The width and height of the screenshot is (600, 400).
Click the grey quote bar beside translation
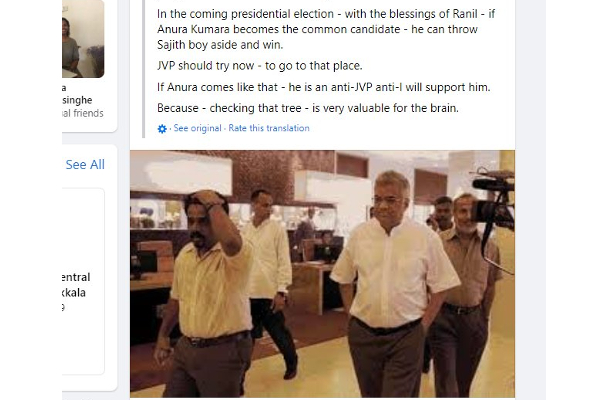143,69
